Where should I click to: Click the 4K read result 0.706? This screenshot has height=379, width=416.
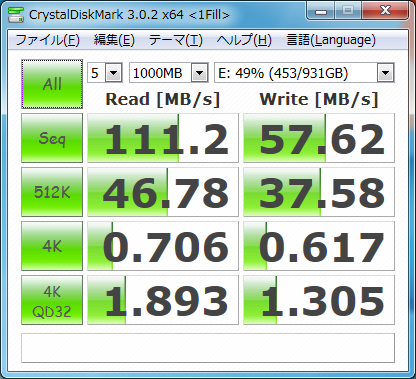pos(163,246)
